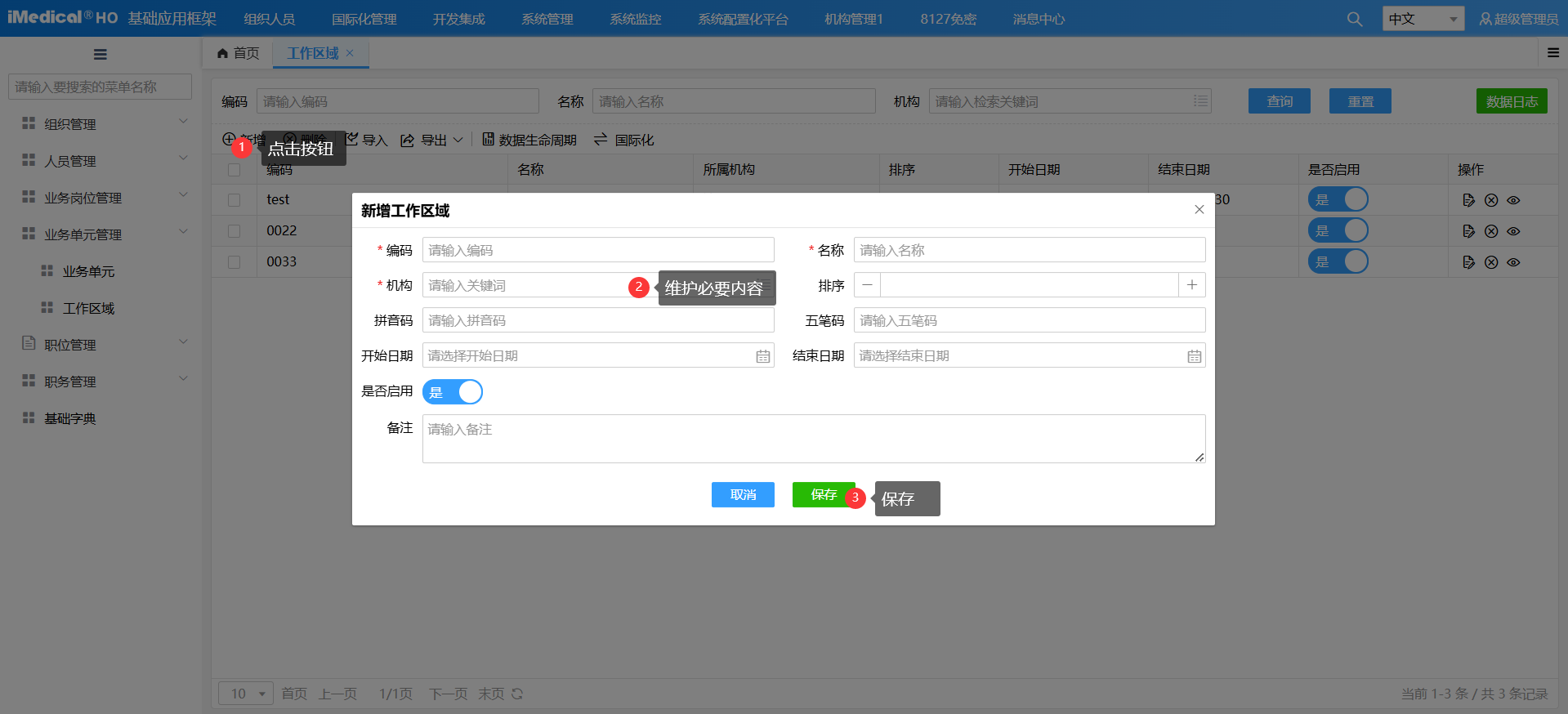1568x714 pixels.
Task: Click the edit icon for test row
Action: point(1468,200)
